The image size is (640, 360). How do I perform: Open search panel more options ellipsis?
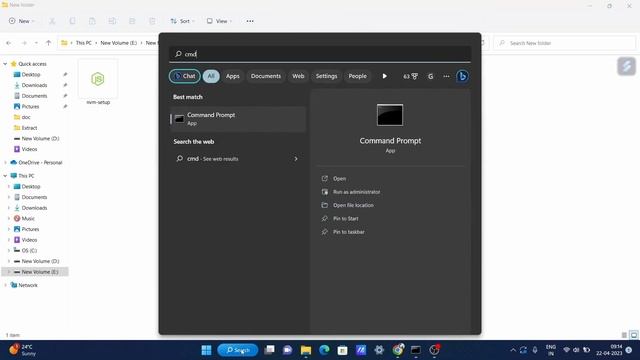(446, 76)
